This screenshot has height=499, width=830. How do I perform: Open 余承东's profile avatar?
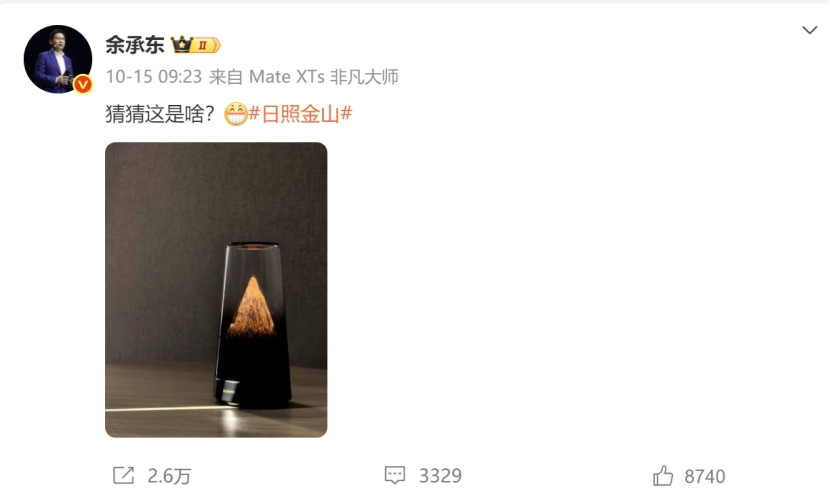coord(58,59)
